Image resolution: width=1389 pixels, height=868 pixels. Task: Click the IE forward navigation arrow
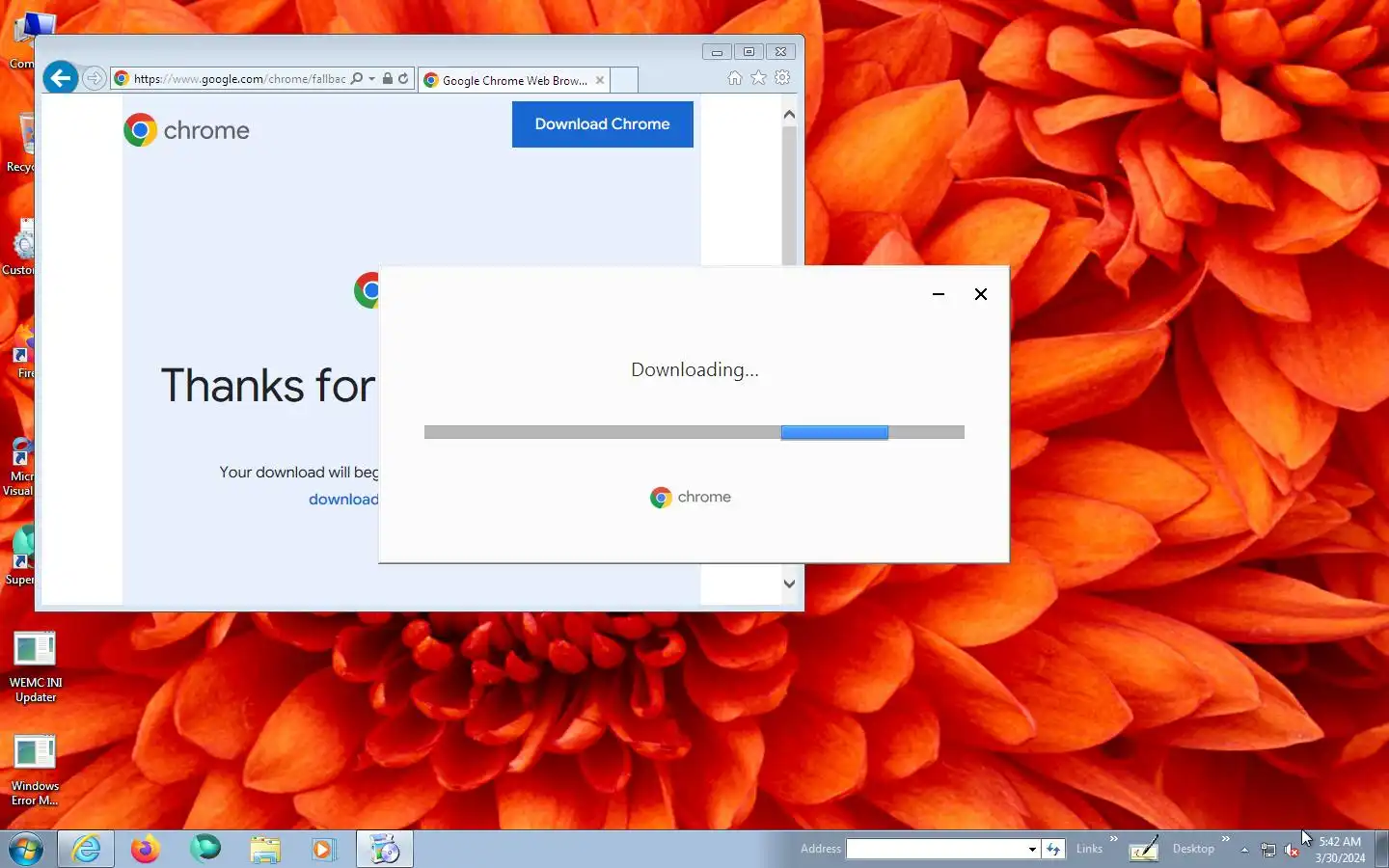pyautogui.click(x=94, y=78)
